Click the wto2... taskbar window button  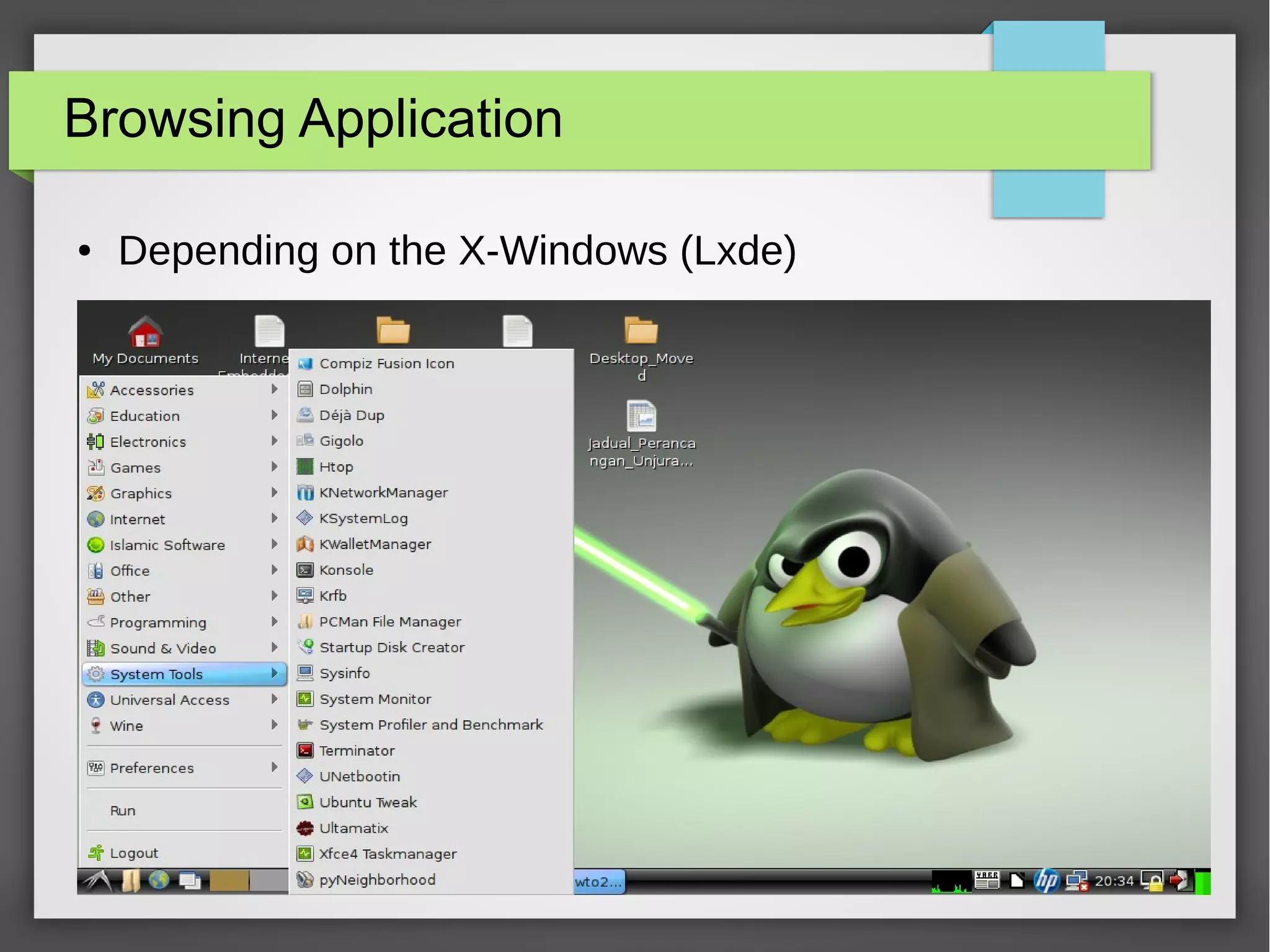pyautogui.click(x=599, y=882)
